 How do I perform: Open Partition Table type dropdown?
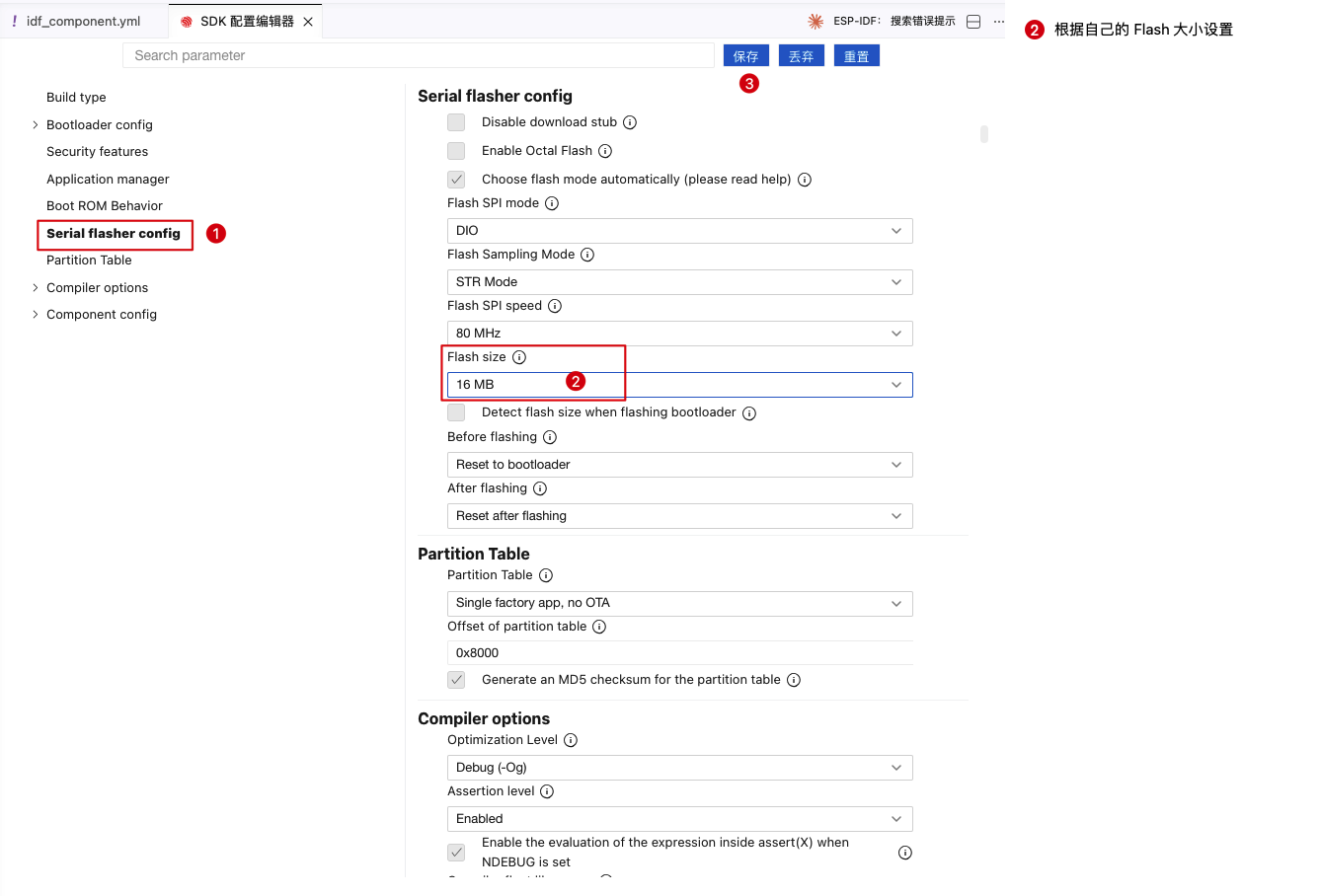(x=680, y=603)
